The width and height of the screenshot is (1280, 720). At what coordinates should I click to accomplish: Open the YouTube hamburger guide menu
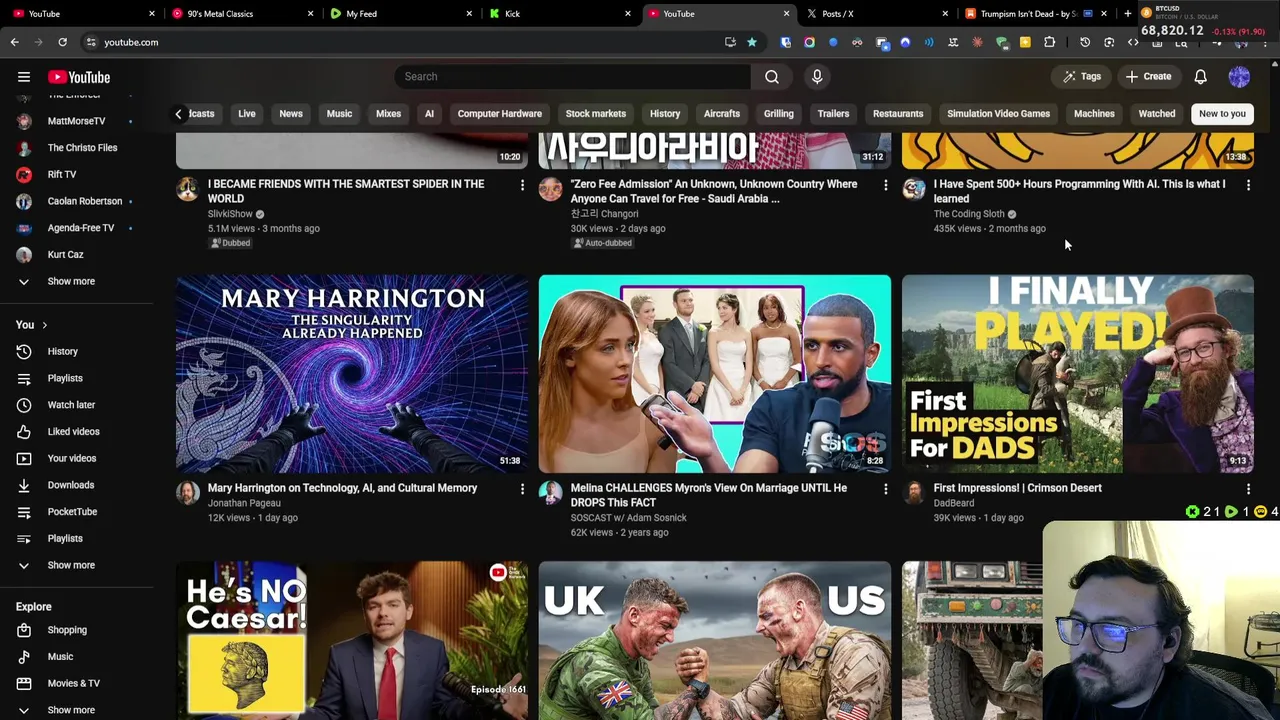(x=24, y=77)
